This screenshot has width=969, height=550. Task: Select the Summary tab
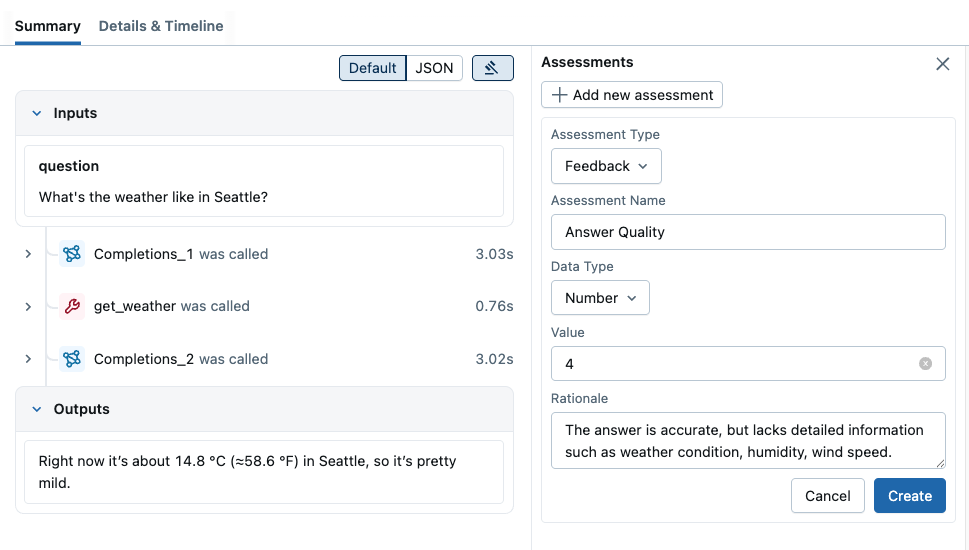(47, 26)
